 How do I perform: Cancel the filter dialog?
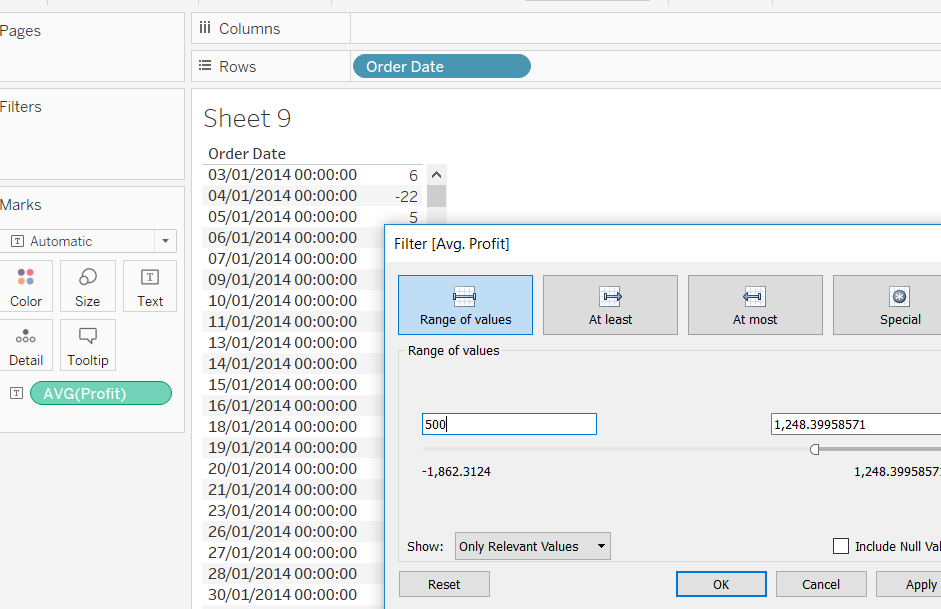click(820, 584)
